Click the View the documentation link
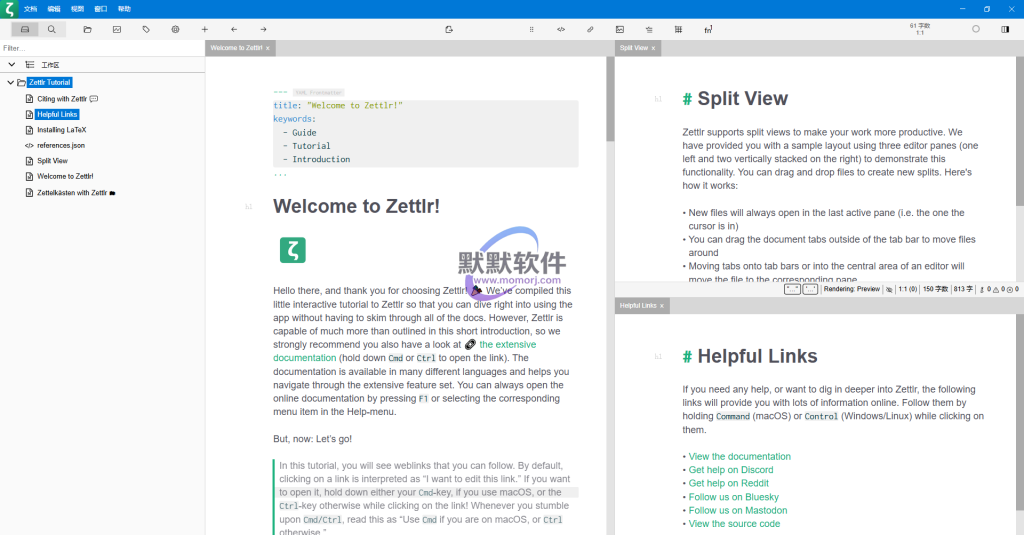The height and width of the screenshot is (535, 1024). pos(739,457)
